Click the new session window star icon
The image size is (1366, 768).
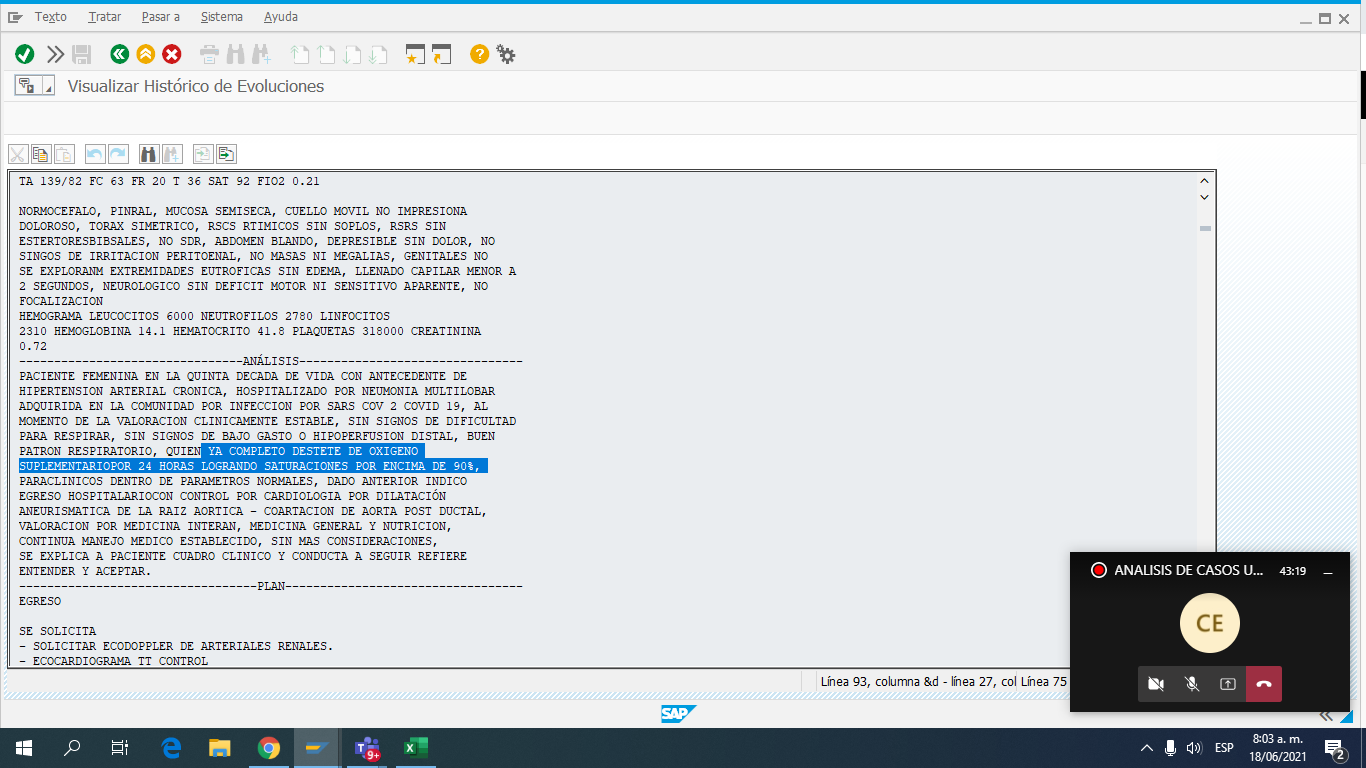tap(416, 54)
